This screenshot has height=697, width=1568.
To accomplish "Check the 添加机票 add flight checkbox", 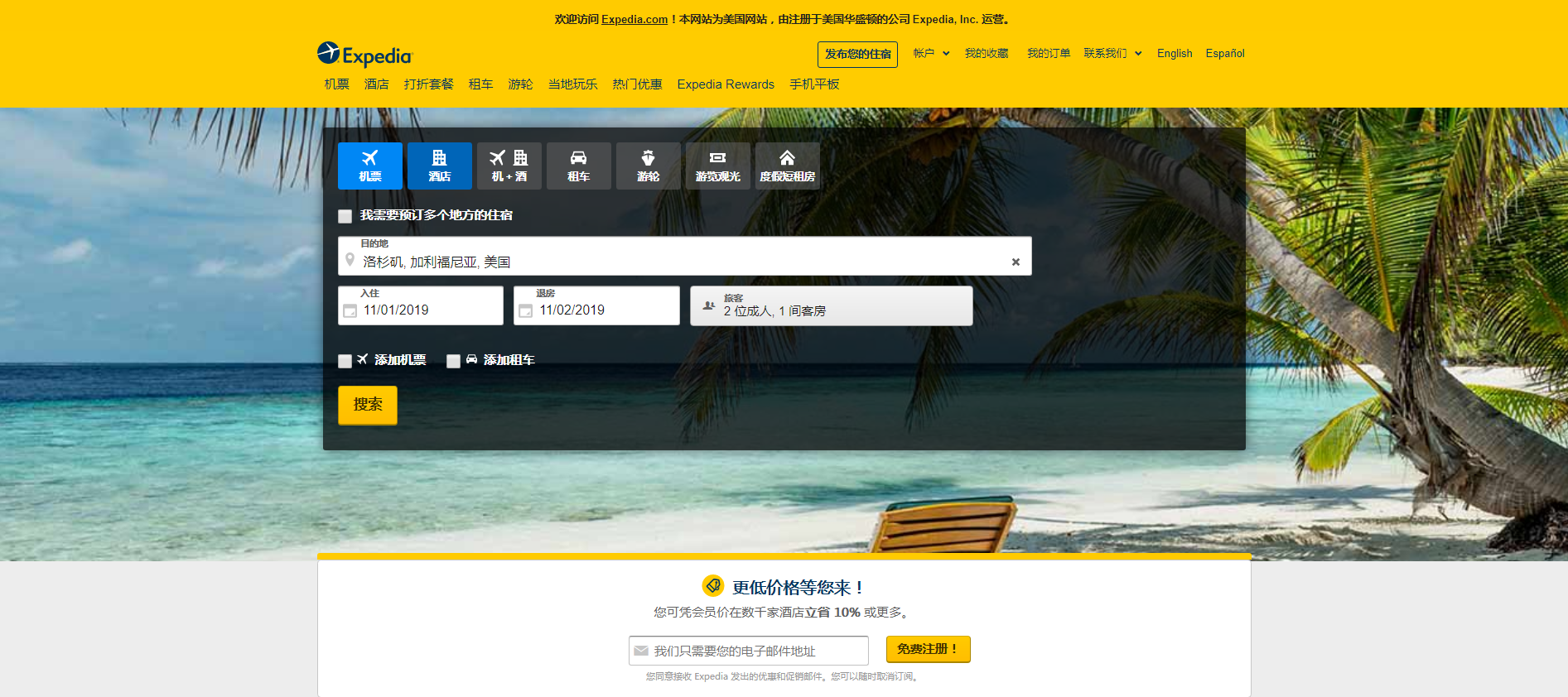I will tap(345, 361).
